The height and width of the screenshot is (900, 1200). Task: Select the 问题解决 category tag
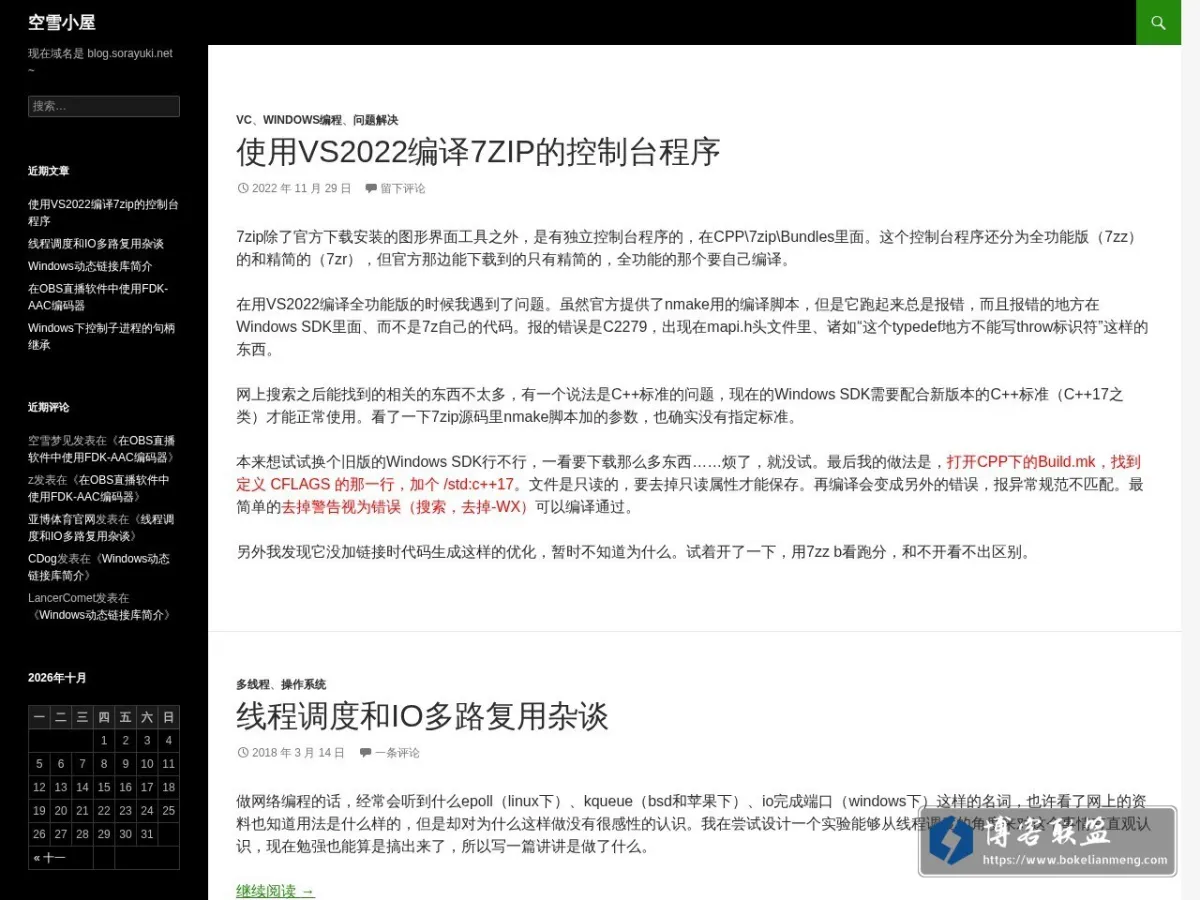(x=375, y=120)
